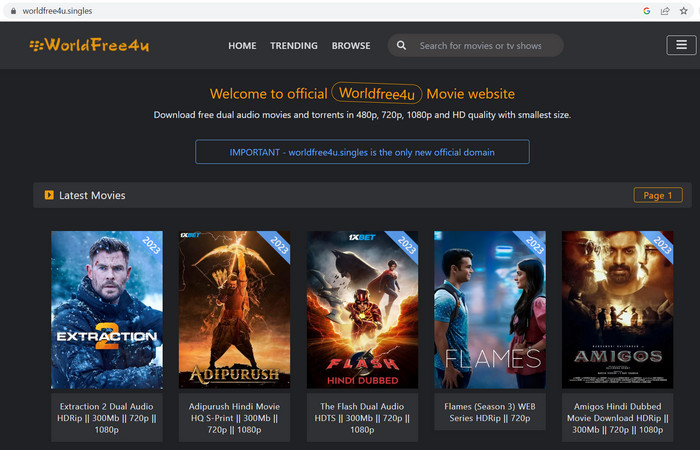Image resolution: width=700 pixels, height=450 pixels.
Task: Open The Flash Hindi Dubbed poster
Action: [x=362, y=310]
